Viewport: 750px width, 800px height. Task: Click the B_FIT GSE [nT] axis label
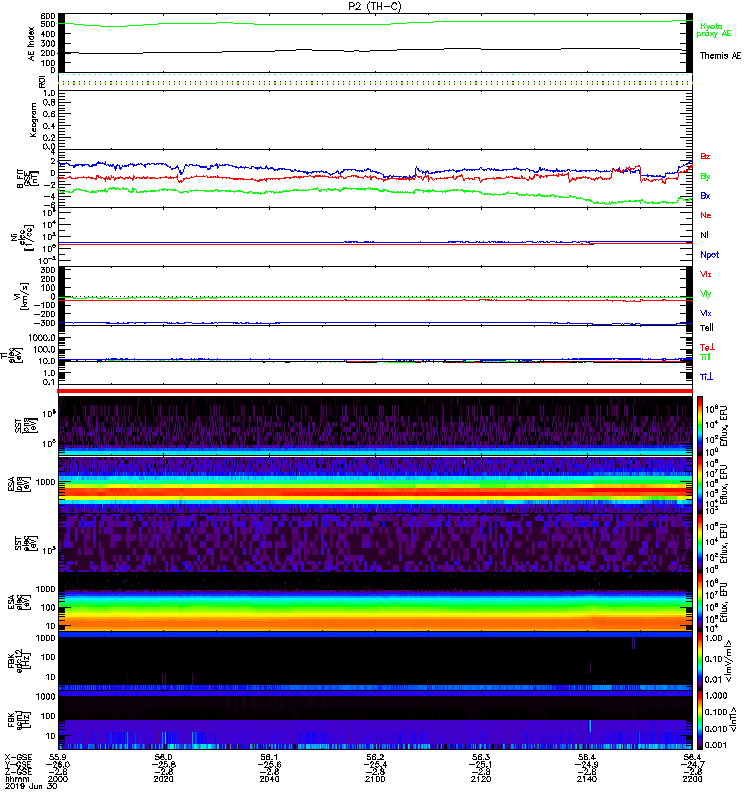point(28,179)
